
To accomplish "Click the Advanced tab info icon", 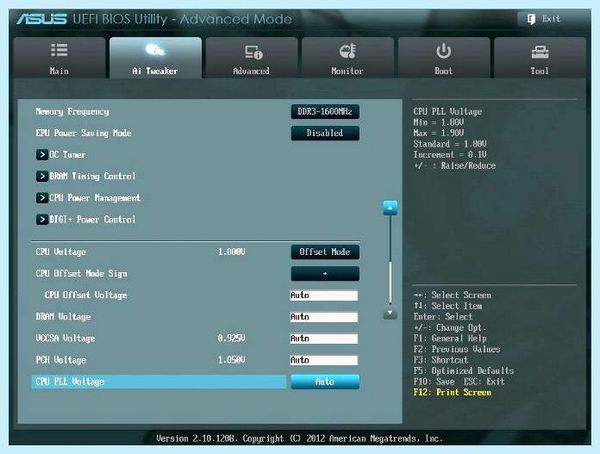I will (x=254, y=52).
